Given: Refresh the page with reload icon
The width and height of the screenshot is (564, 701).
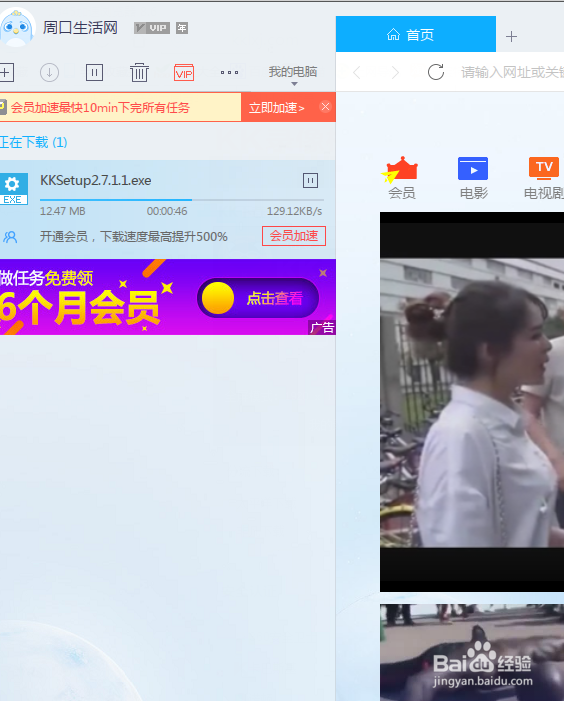Looking at the screenshot, I should pos(436,72).
